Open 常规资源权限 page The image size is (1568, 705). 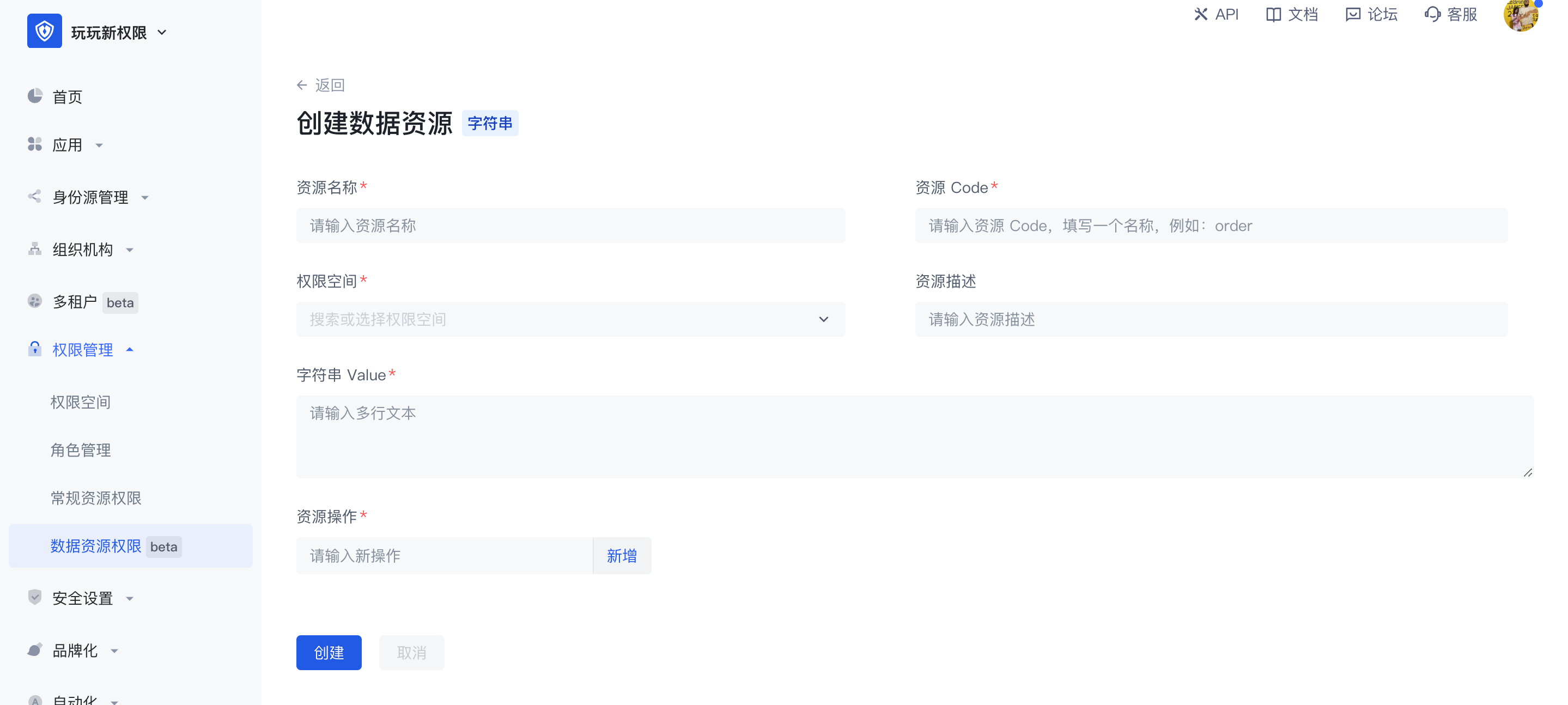pyautogui.click(x=96, y=498)
